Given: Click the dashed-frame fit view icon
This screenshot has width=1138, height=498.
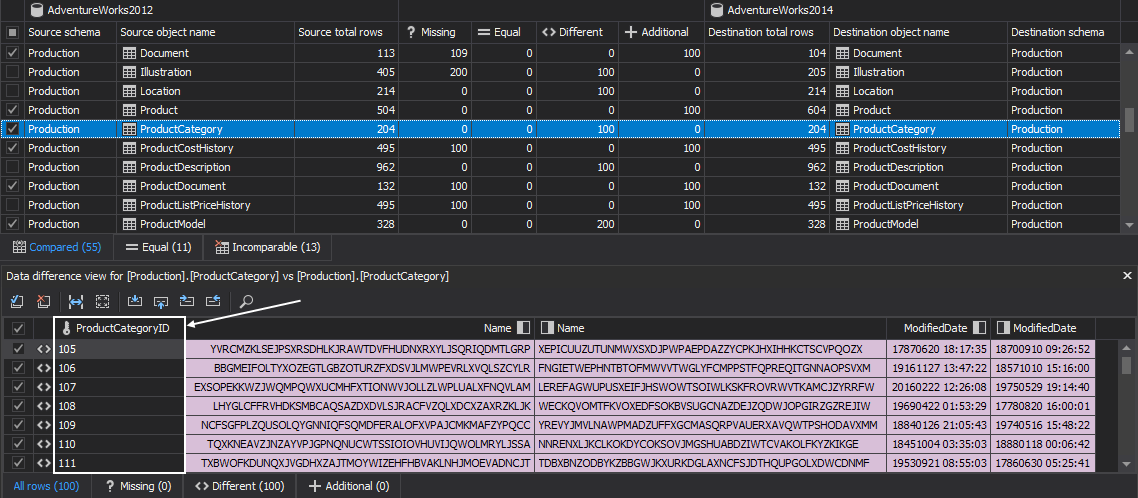Looking at the screenshot, I should point(102,300).
